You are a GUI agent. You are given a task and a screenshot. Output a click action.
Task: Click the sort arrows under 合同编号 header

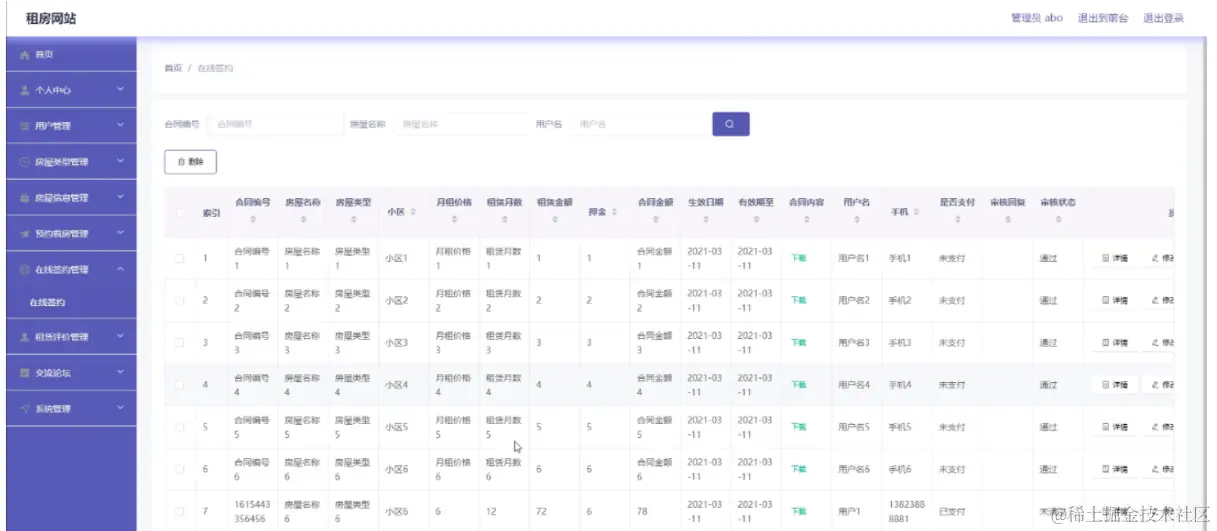click(x=252, y=220)
